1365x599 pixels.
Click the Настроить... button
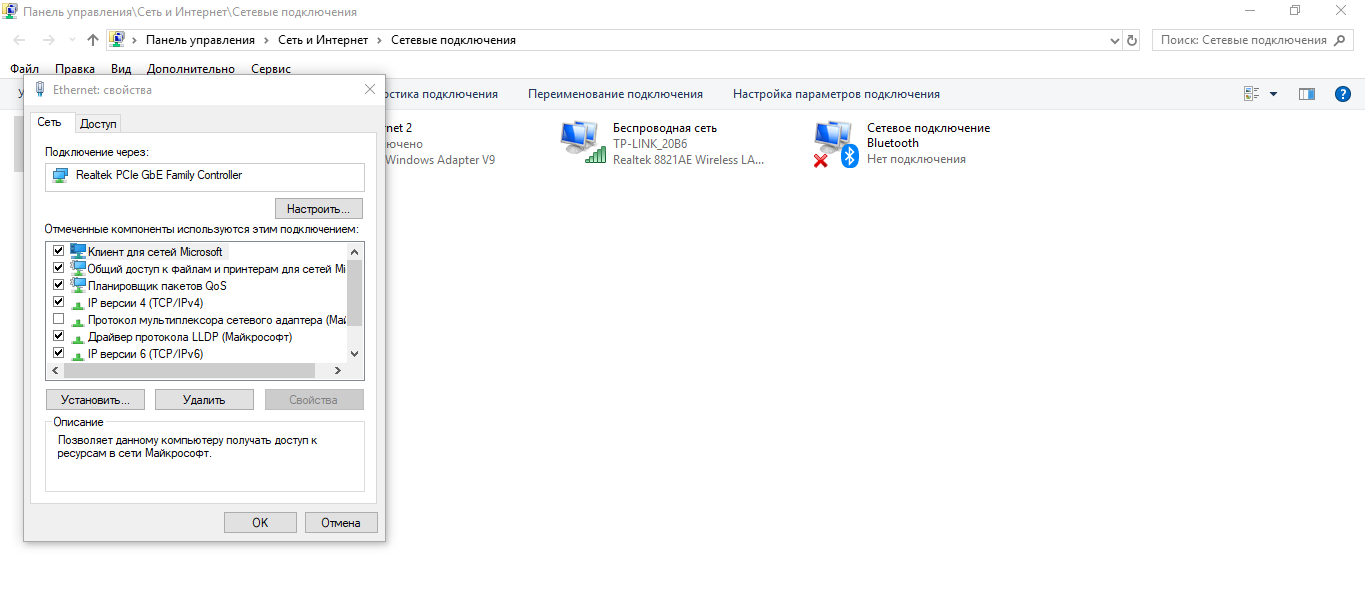(318, 209)
